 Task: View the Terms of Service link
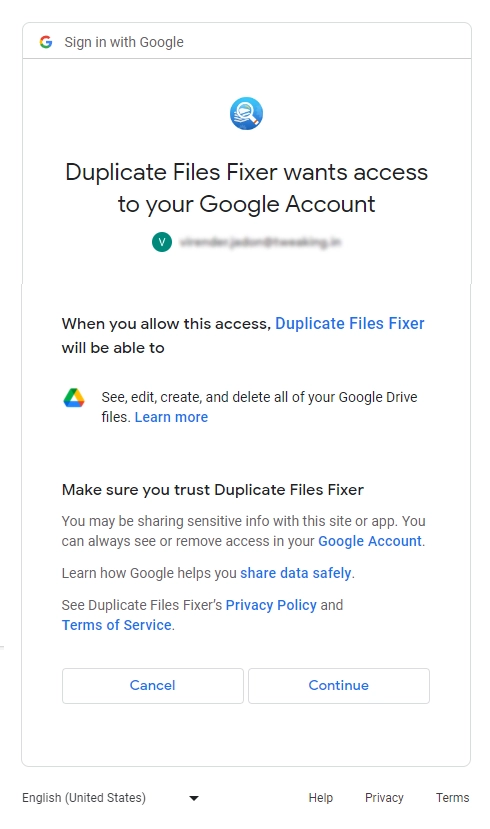(x=116, y=625)
